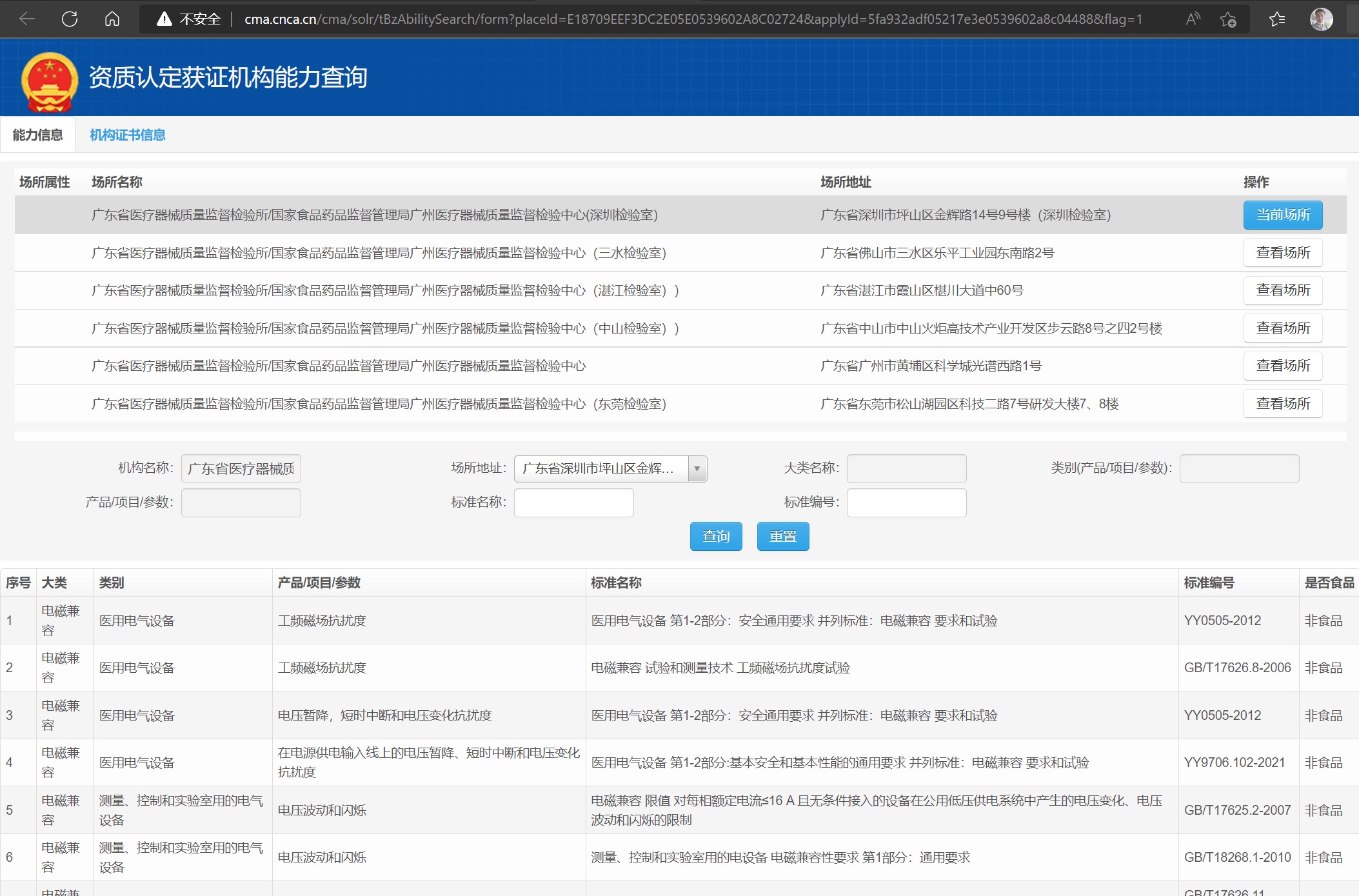1359x896 pixels.
Task: Click the 序号 column header
Action: click(18, 583)
